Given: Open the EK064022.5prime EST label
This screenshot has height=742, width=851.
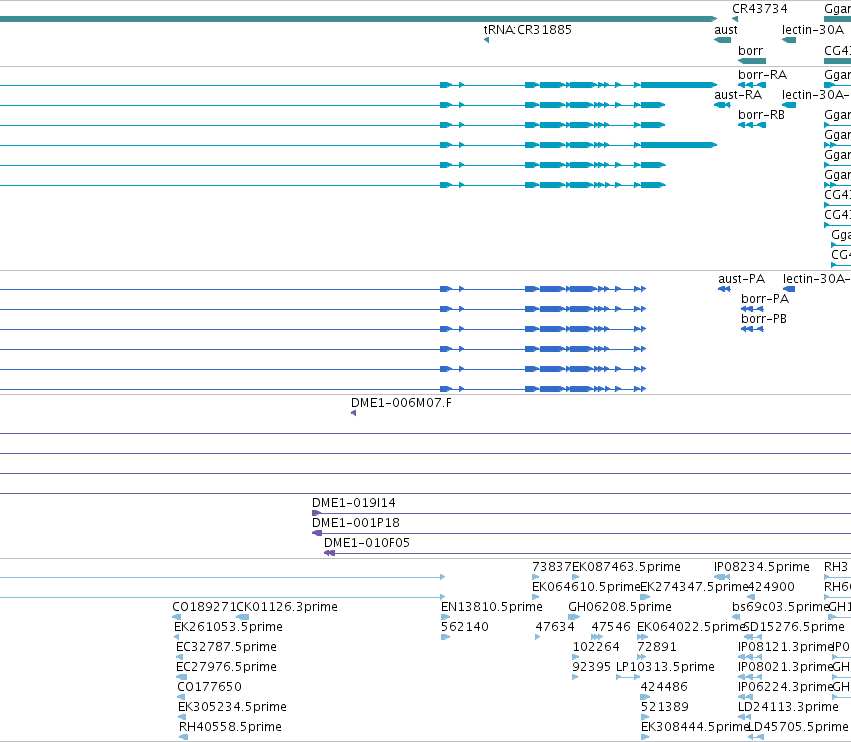Looking at the screenshot, I should [x=690, y=627].
